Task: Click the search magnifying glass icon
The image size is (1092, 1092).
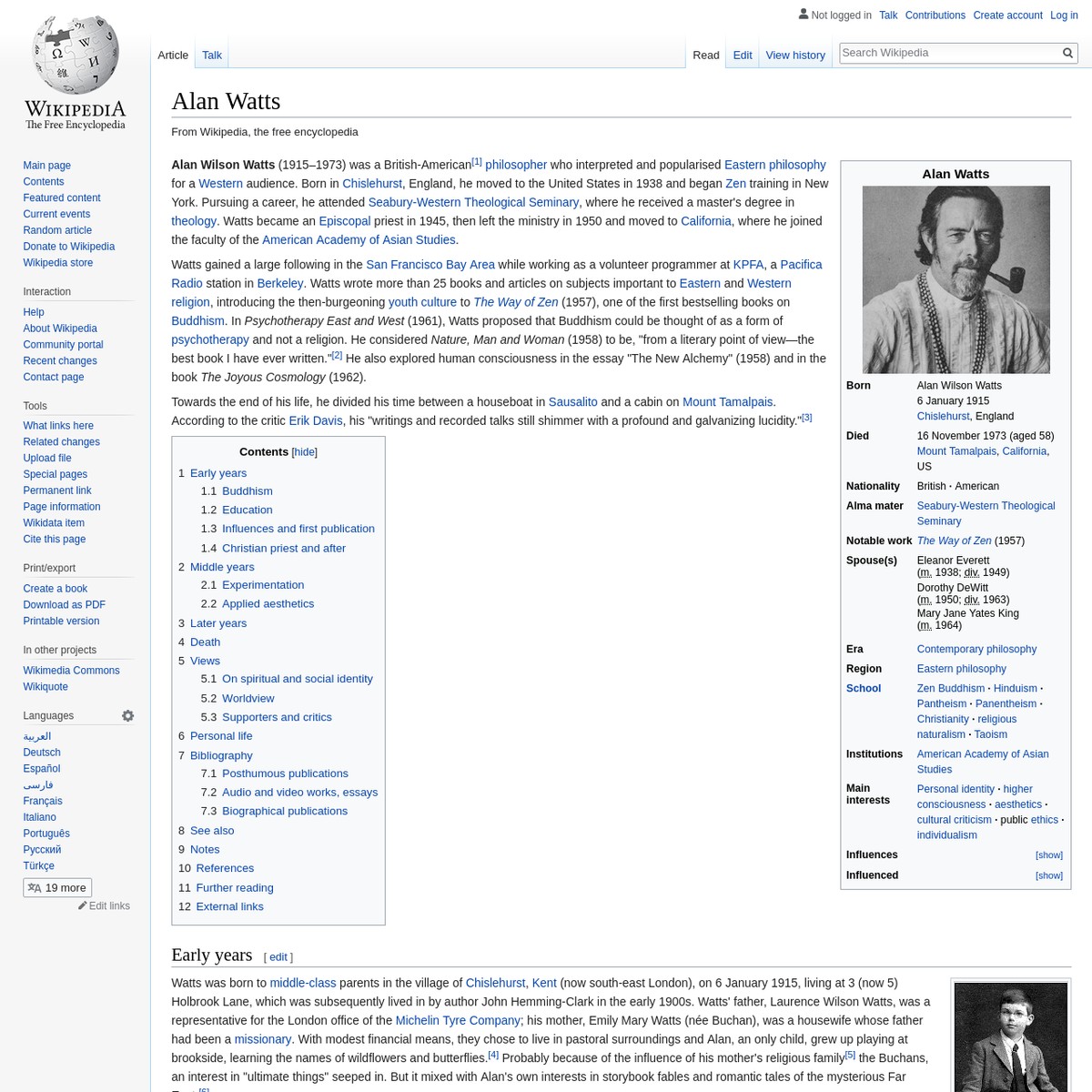Action: pyautogui.click(x=1067, y=52)
